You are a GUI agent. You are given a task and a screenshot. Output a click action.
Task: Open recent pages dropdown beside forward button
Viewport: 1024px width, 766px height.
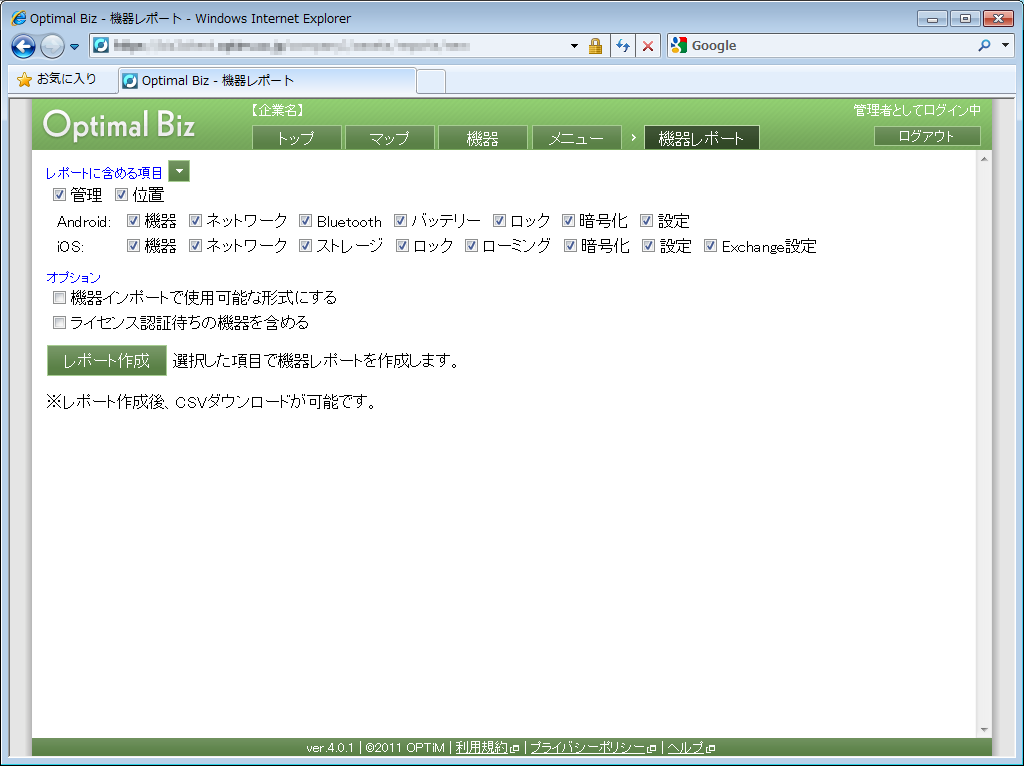click(x=74, y=46)
